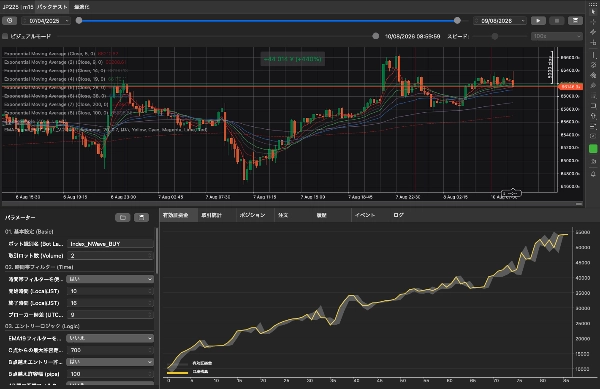
Task: Click the 01. 基本設定 (Basic) section header
Action: [x=29, y=232]
